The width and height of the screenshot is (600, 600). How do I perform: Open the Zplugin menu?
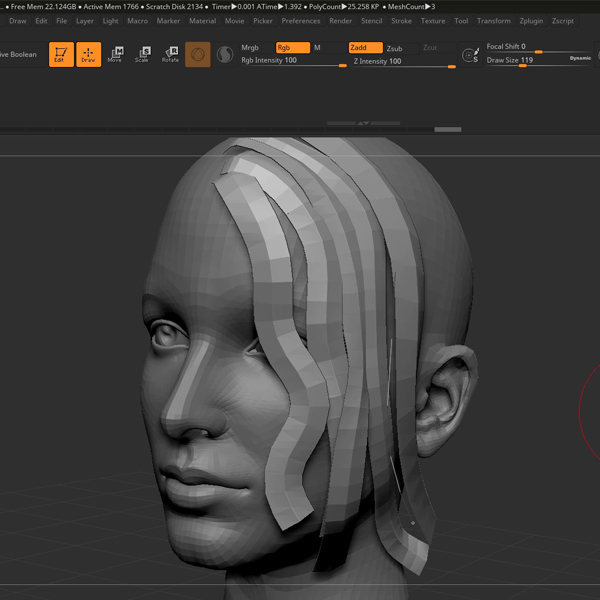tap(531, 21)
